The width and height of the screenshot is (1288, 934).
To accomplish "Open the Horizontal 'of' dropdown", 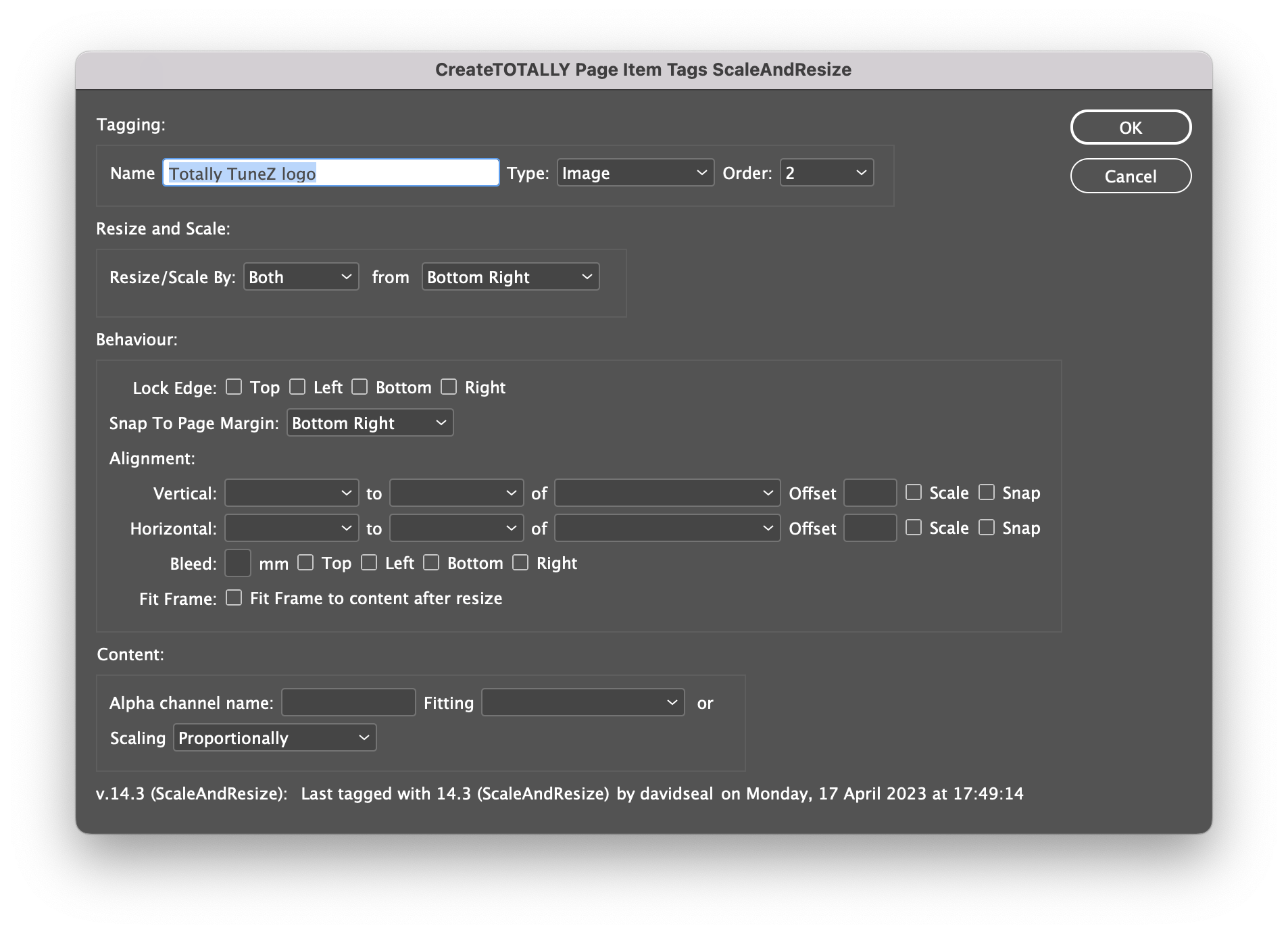I will [667, 529].
